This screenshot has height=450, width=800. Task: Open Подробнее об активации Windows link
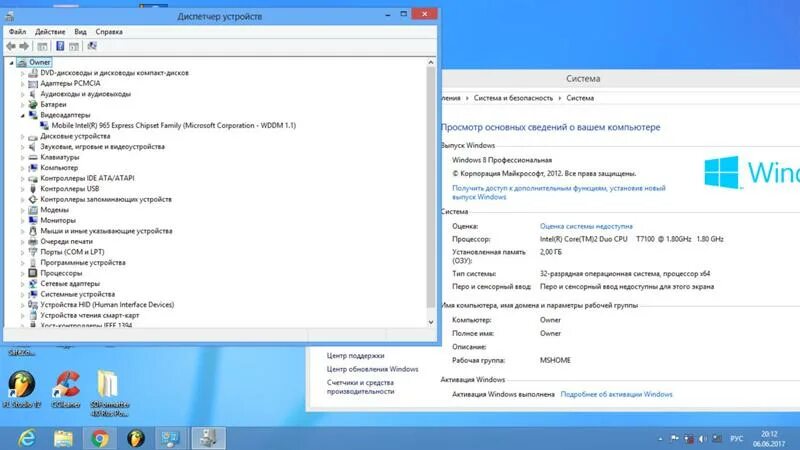[616, 394]
